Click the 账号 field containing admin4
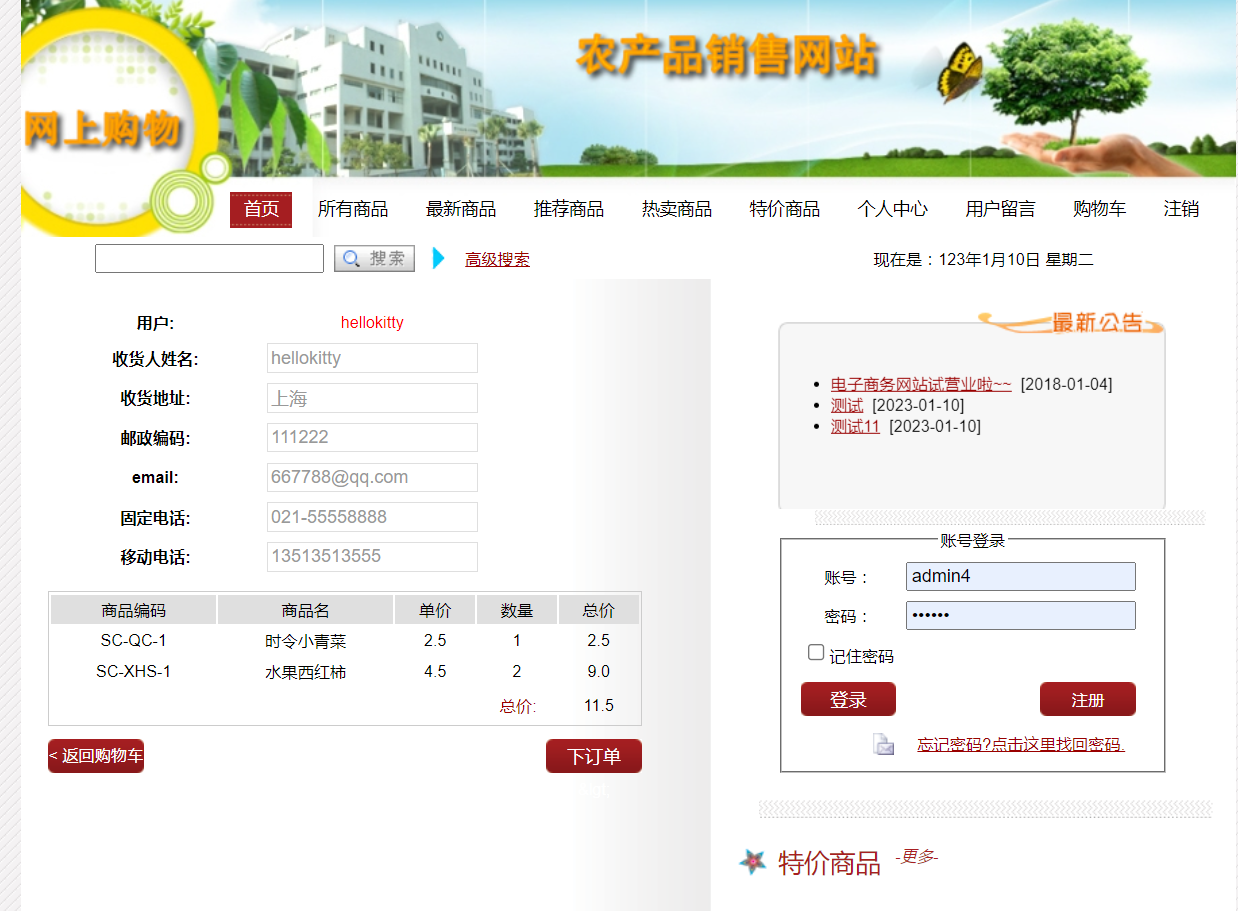The image size is (1238, 911). tap(1021, 576)
